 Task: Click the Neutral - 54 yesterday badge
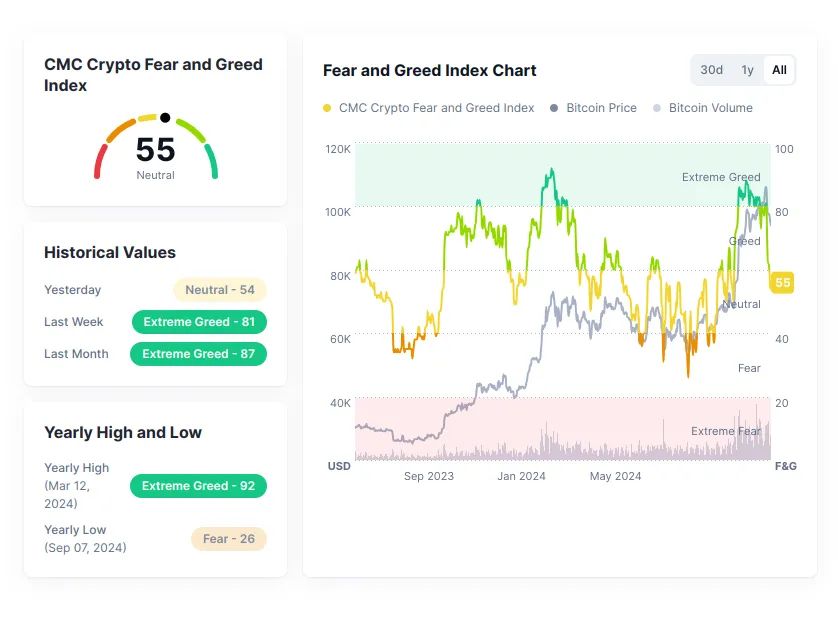220,290
